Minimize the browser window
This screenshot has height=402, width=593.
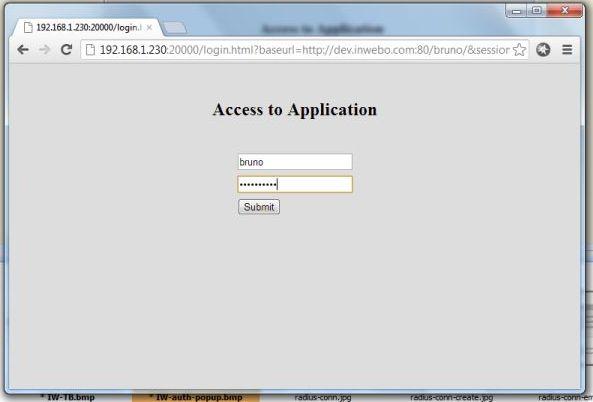click(x=516, y=11)
